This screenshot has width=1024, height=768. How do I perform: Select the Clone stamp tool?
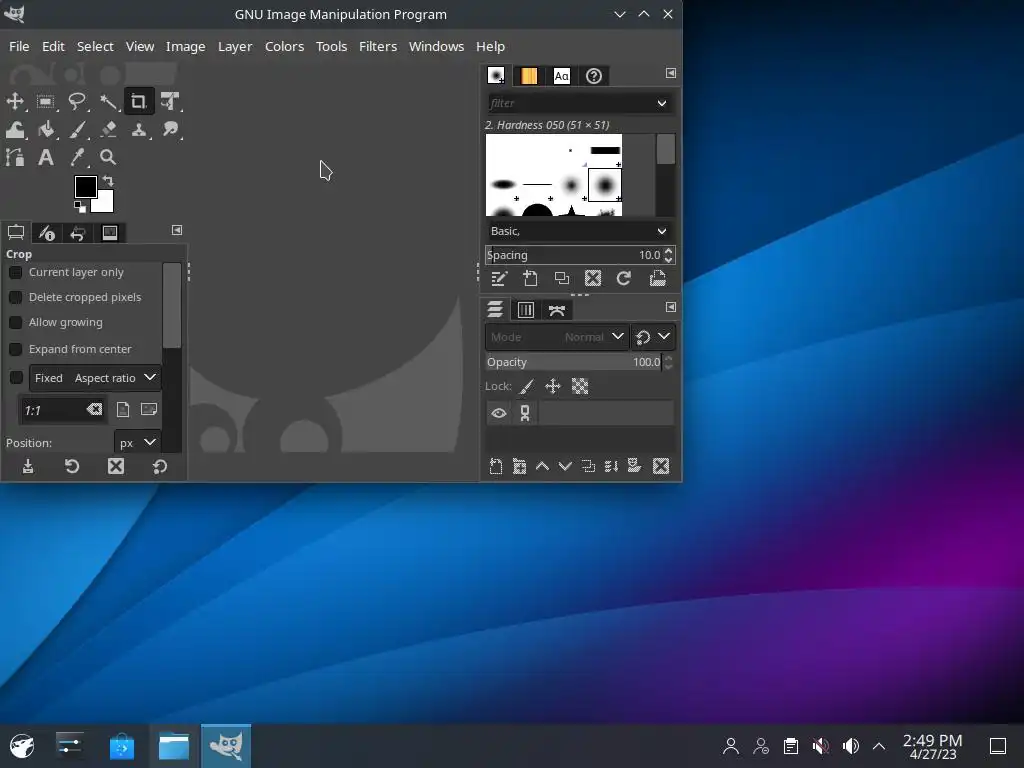[x=138, y=129]
